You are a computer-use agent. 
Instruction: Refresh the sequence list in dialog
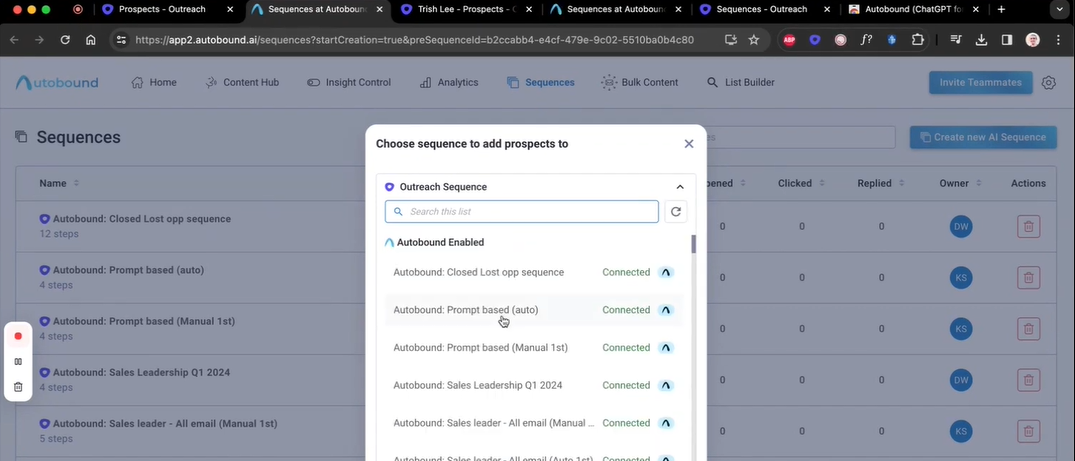coord(675,211)
